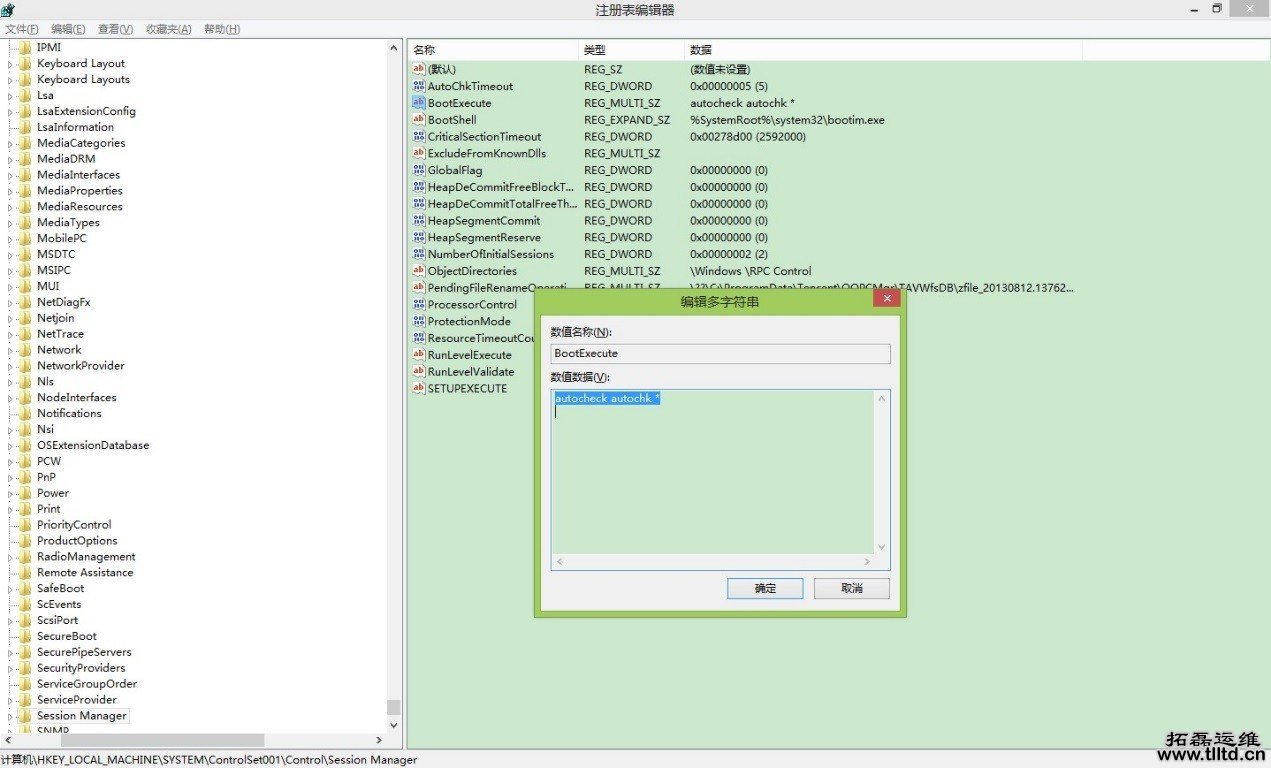Expand the Keyboard Layout tree node

[11, 64]
